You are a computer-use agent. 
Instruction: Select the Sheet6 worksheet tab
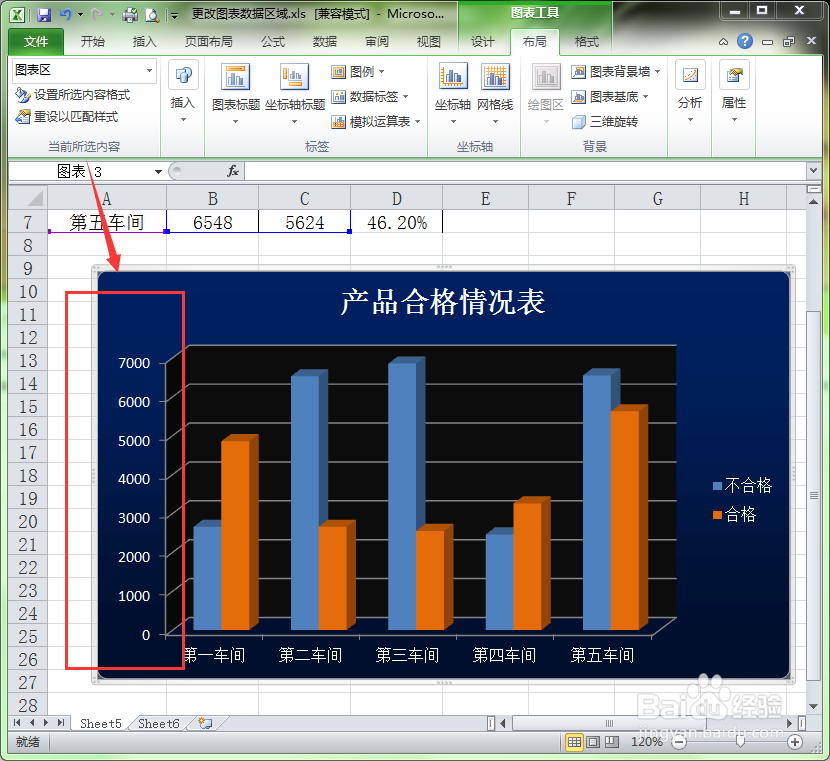click(159, 723)
